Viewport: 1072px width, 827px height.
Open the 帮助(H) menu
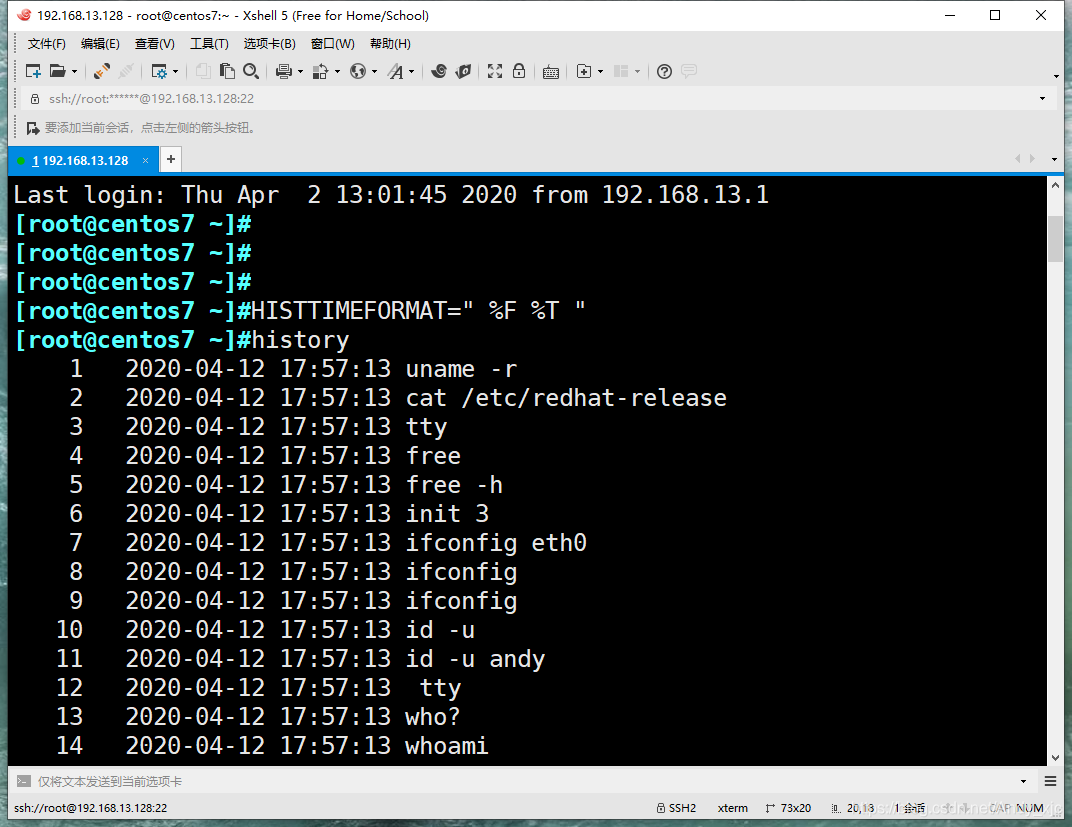click(390, 44)
